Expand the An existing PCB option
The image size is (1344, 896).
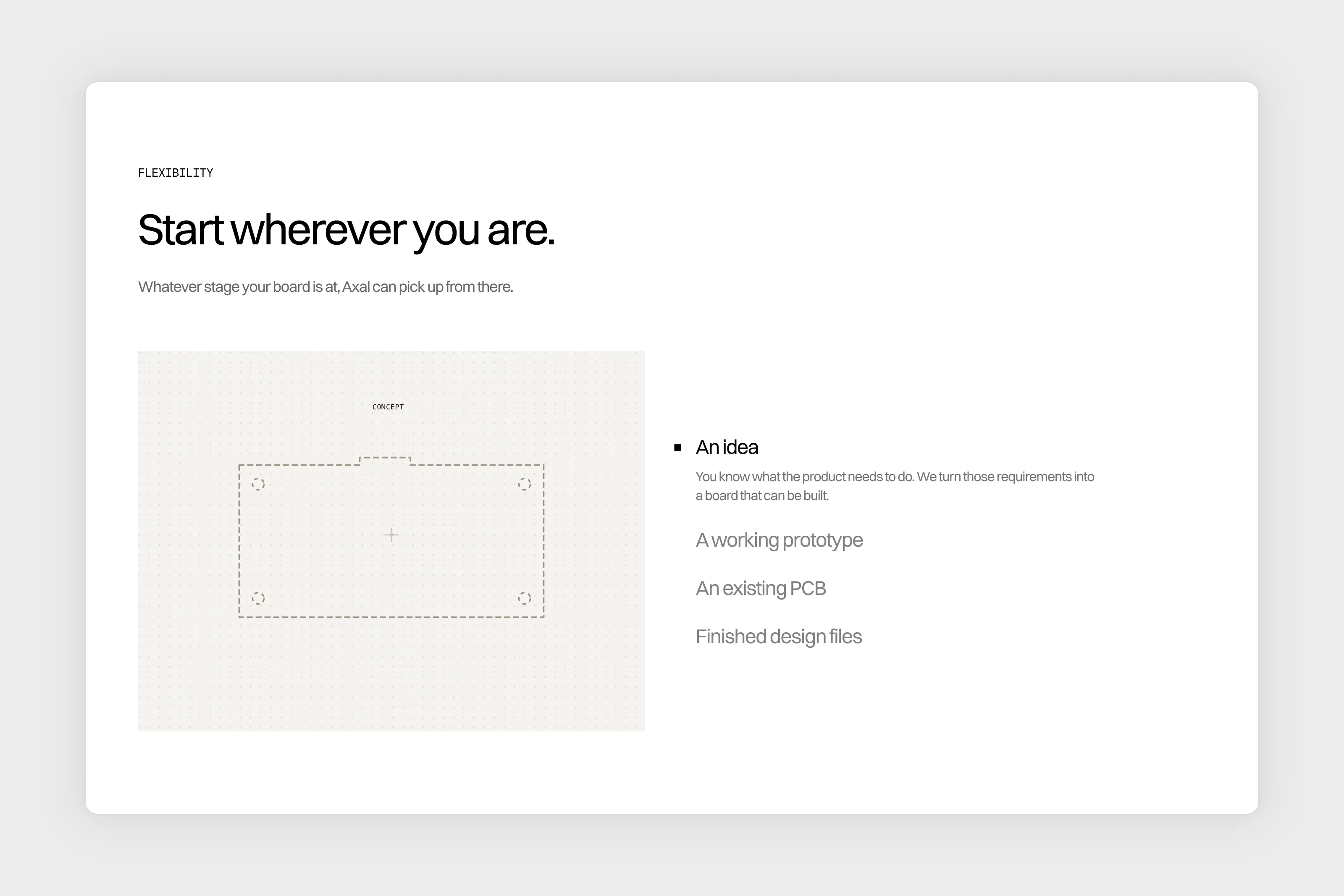[x=761, y=589]
